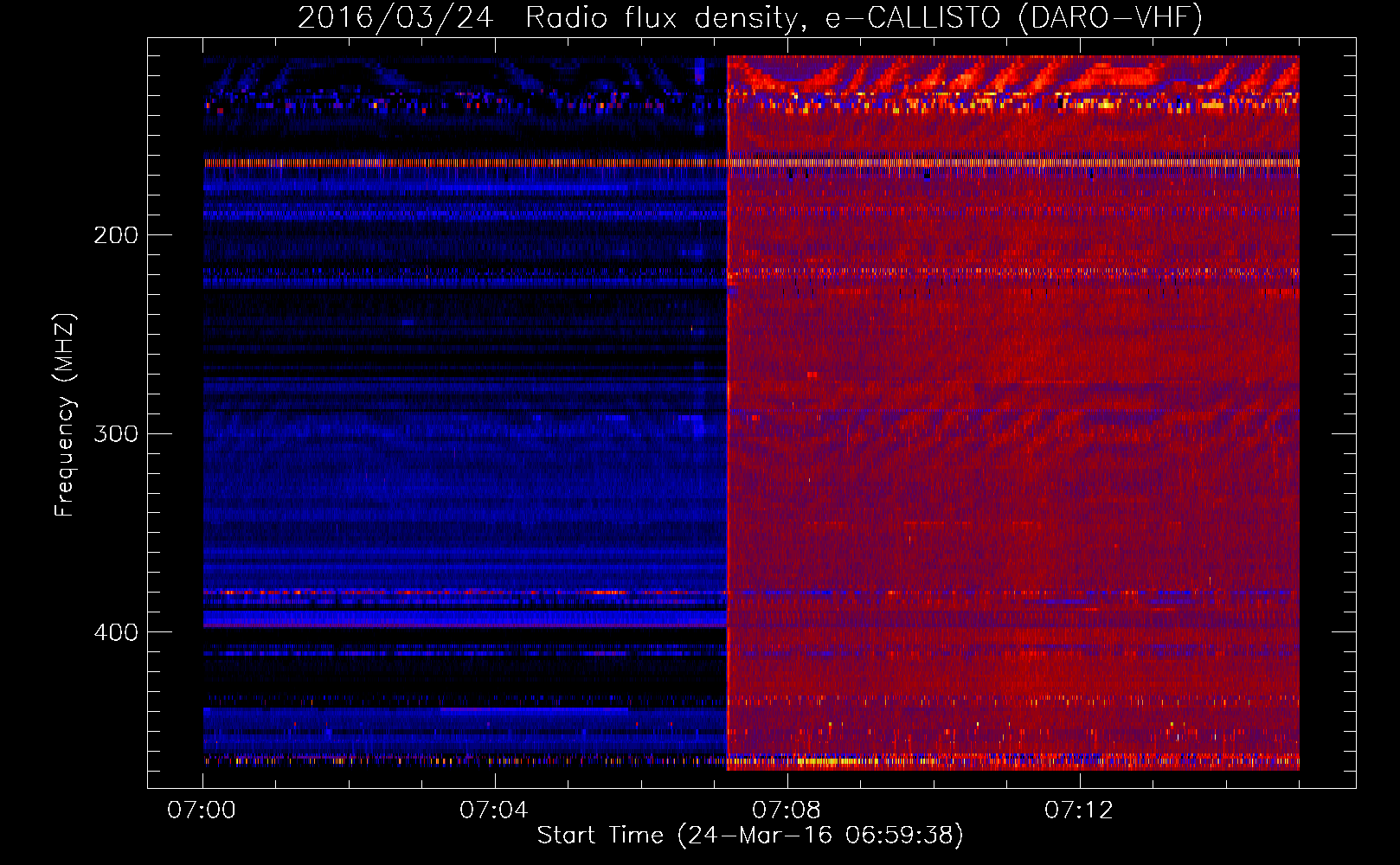Click the '07:00' time tick label
The height and width of the screenshot is (865, 1400).
202,811
